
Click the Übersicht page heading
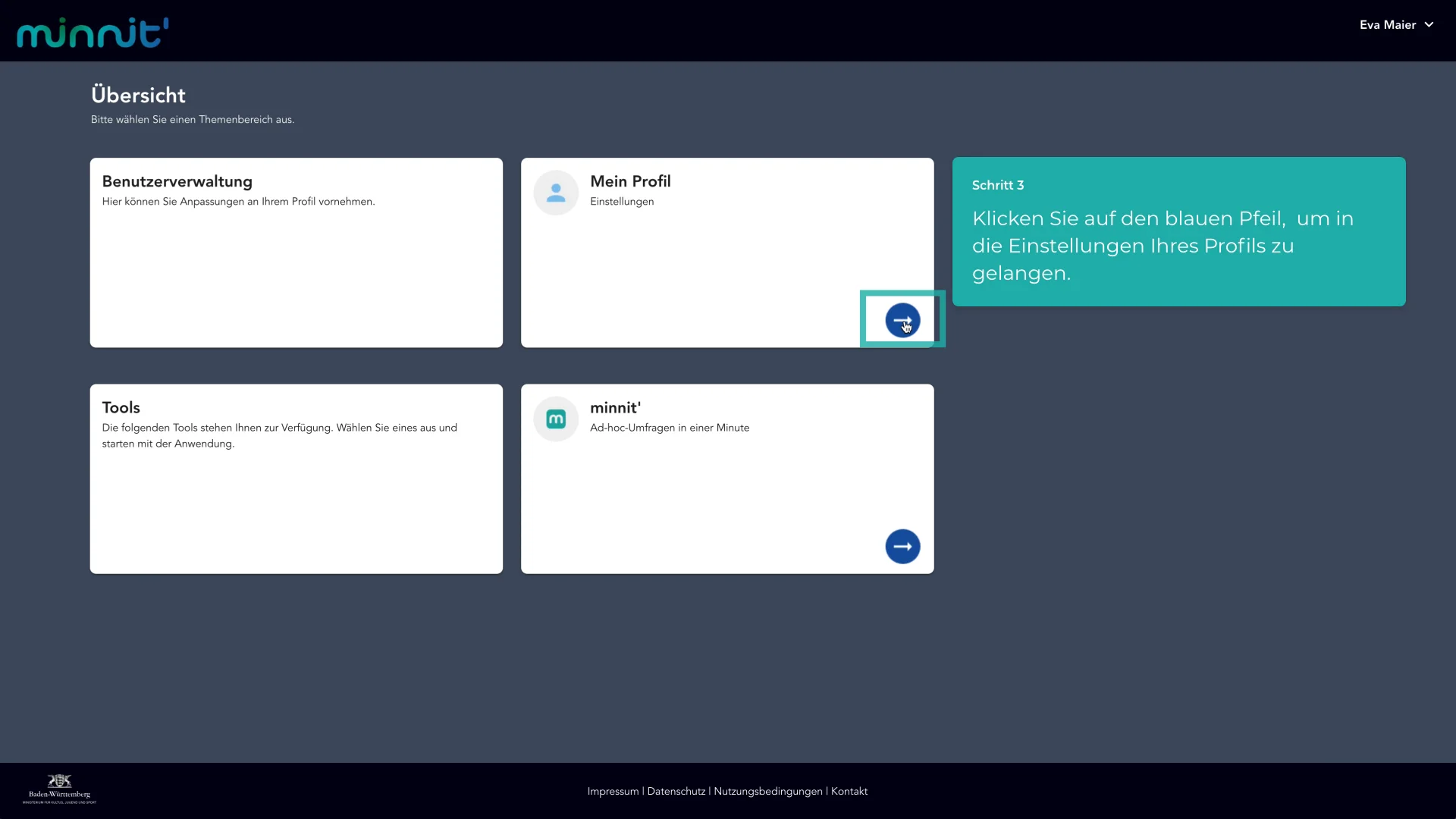tap(138, 96)
